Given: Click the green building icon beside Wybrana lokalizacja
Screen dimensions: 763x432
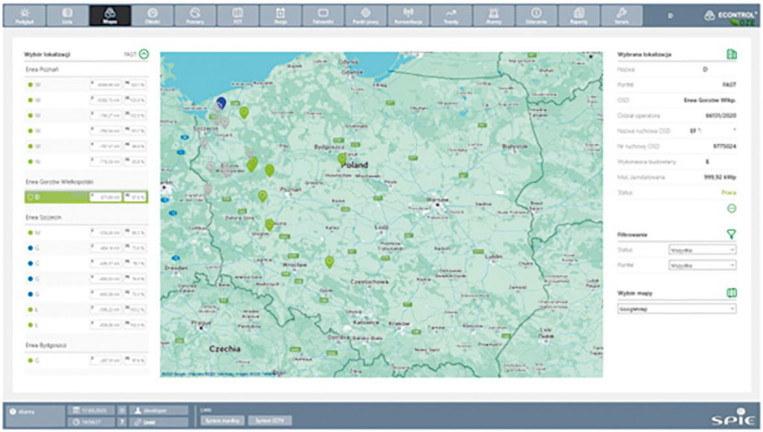Looking at the screenshot, I should point(731,54).
